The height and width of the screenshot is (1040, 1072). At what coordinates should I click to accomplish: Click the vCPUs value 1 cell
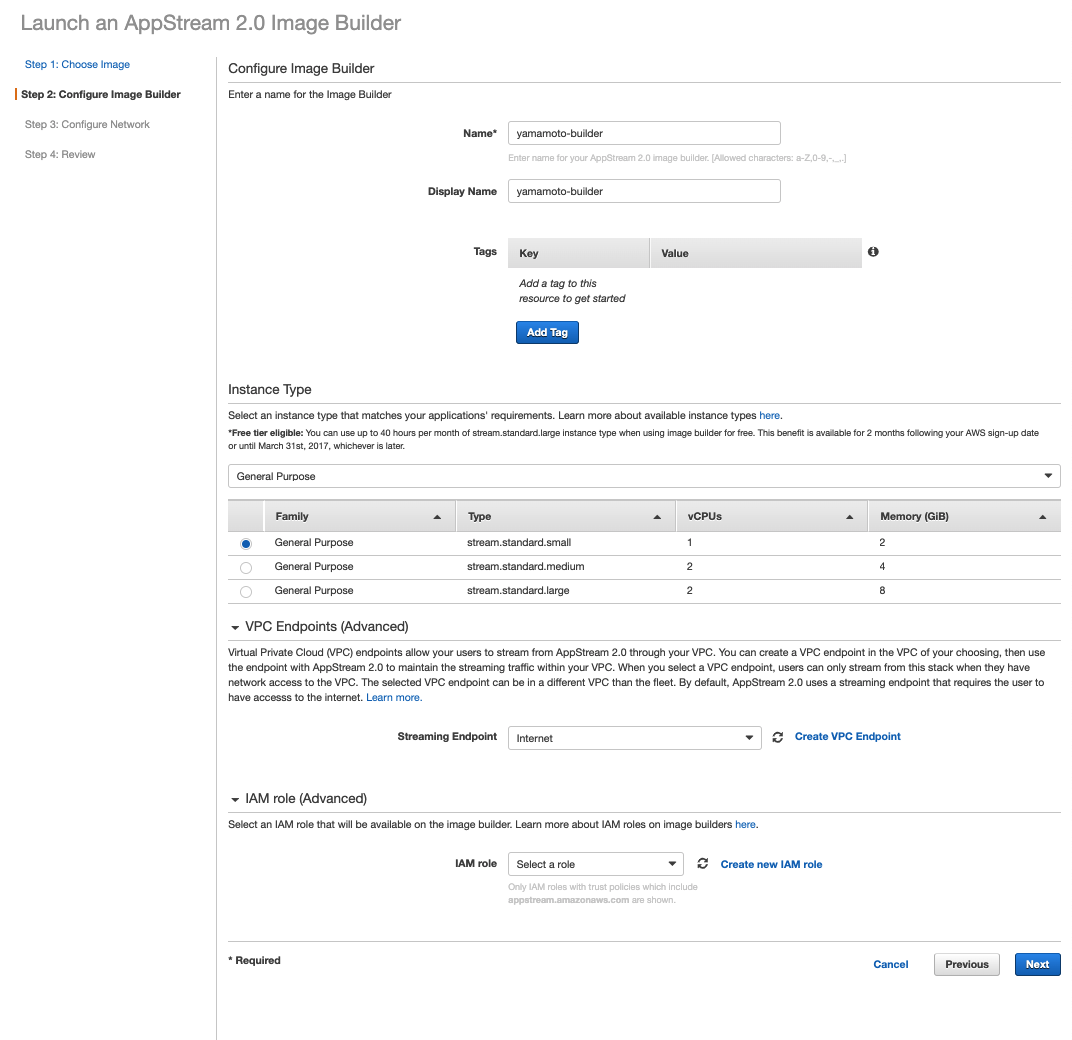690,542
